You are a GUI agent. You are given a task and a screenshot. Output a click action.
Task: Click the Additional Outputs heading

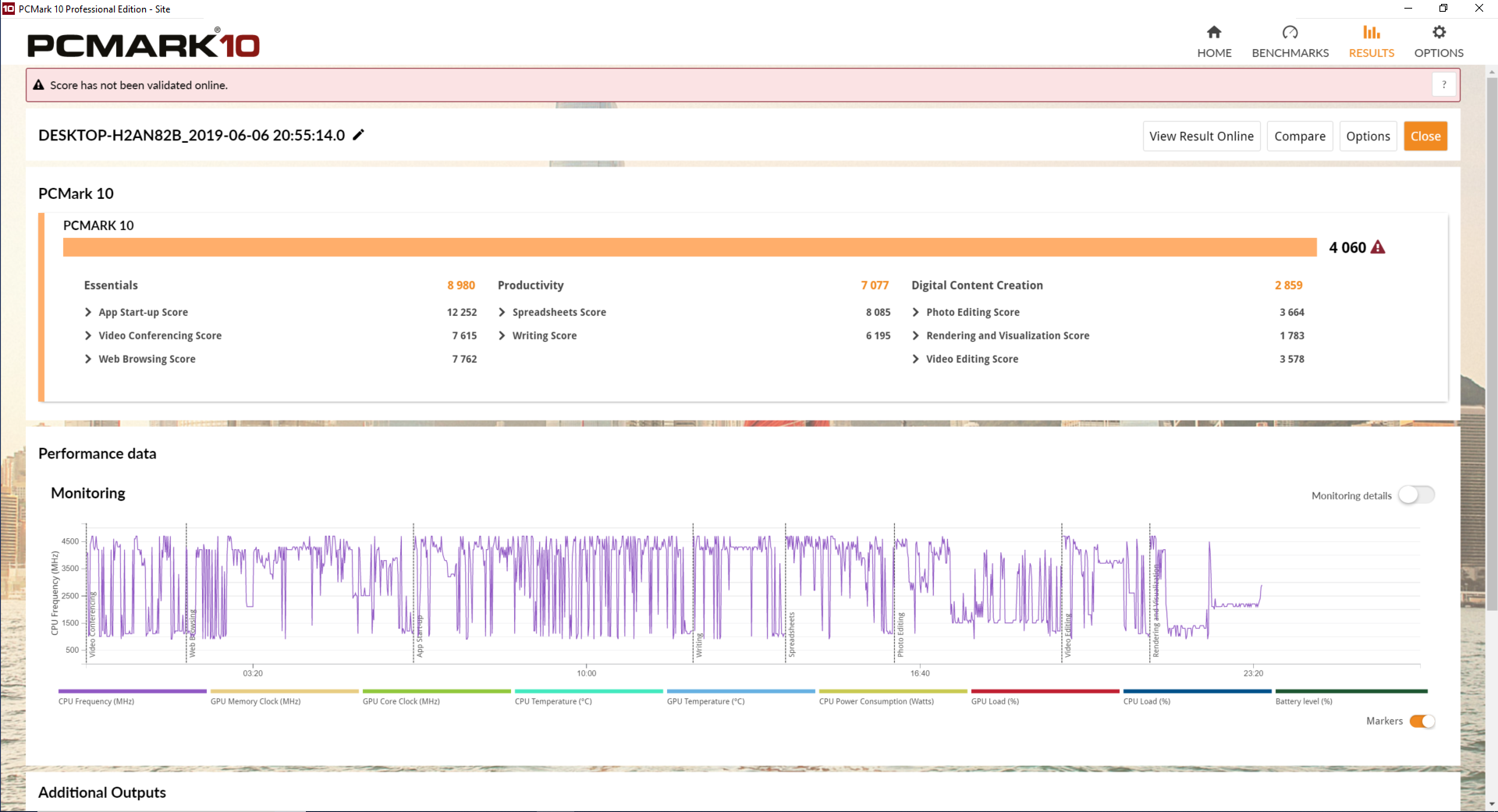102,792
